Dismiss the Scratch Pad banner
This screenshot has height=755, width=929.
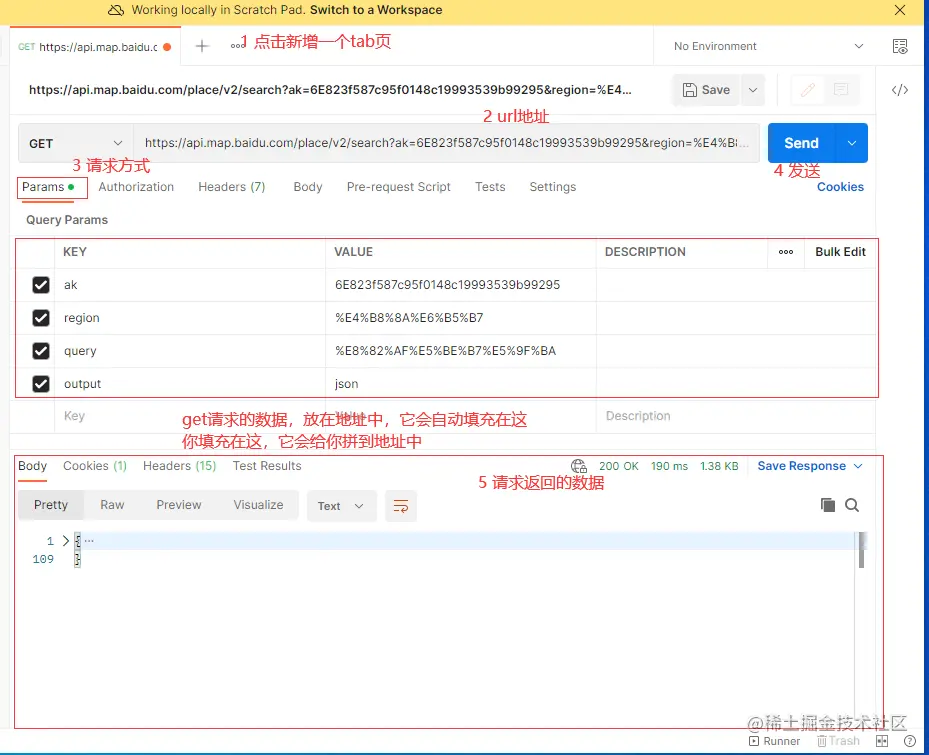point(899,10)
